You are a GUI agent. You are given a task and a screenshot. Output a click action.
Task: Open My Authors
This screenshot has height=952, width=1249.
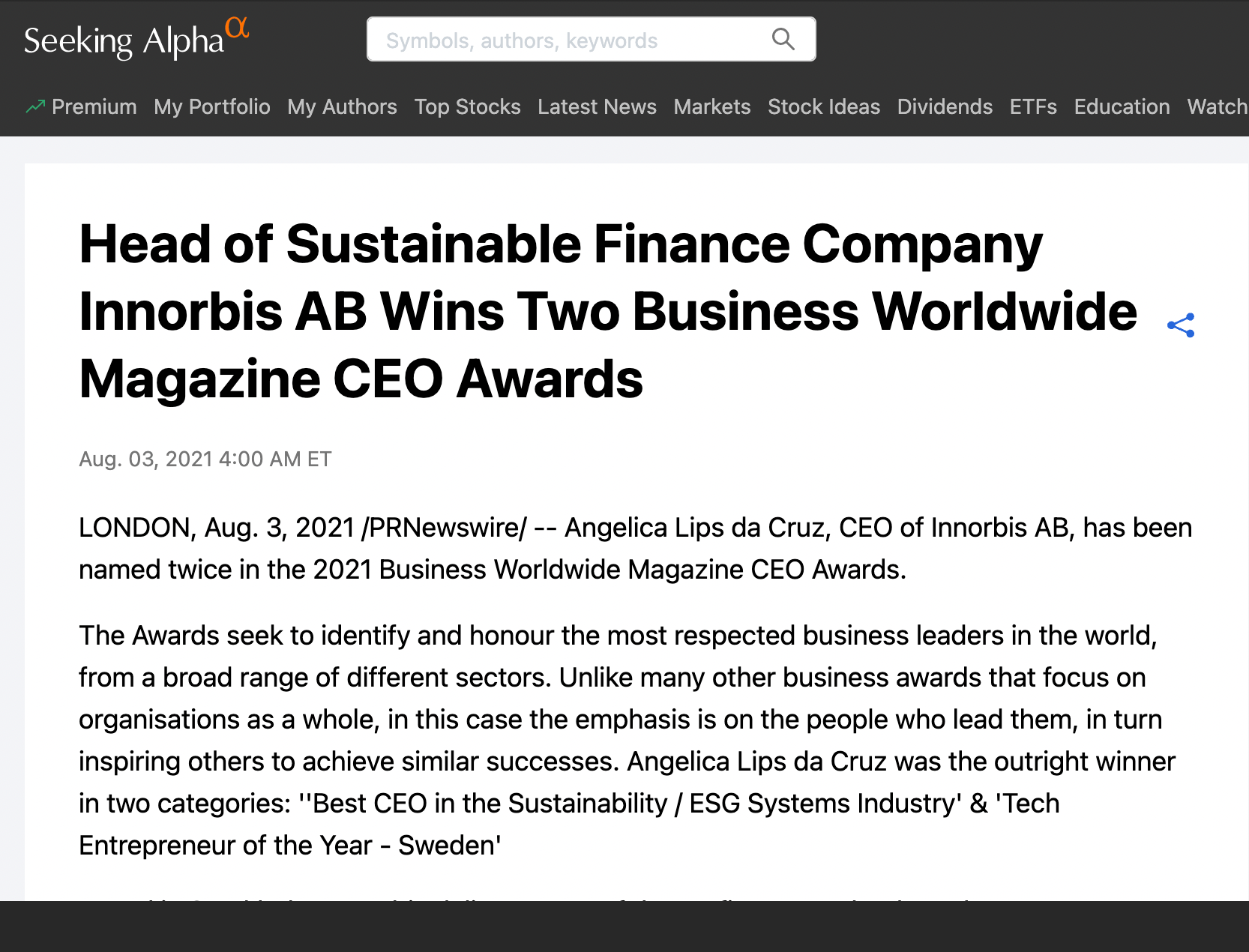click(x=342, y=106)
